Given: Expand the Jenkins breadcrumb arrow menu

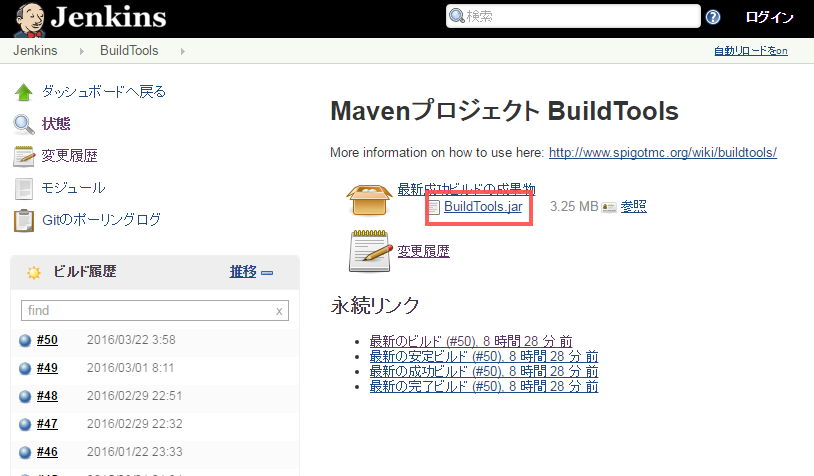Looking at the screenshot, I should (x=82, y=51).
